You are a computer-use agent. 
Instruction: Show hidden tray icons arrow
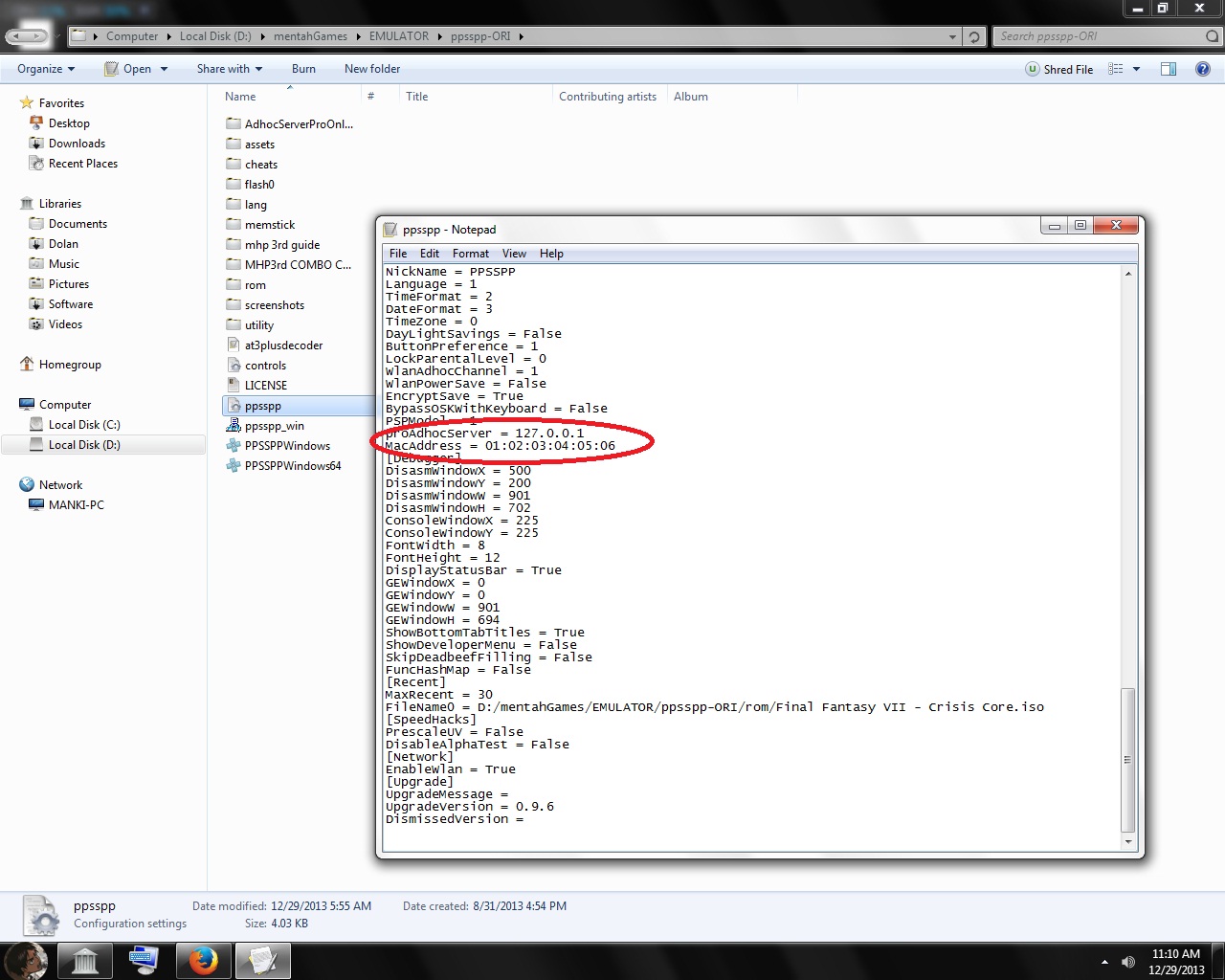[1104, 962]
